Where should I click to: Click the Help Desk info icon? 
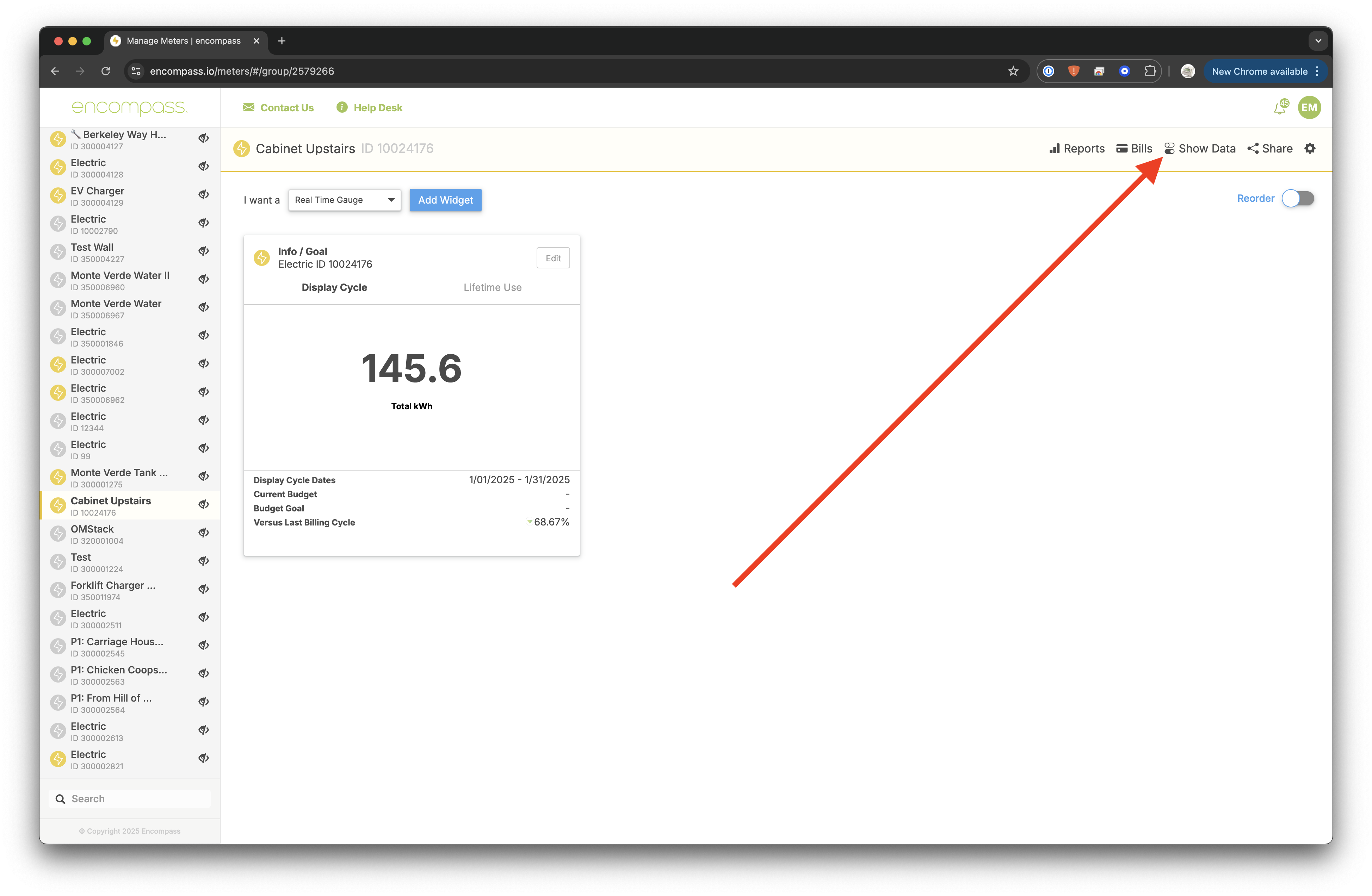pyautogui.click(x=342, y=108)
